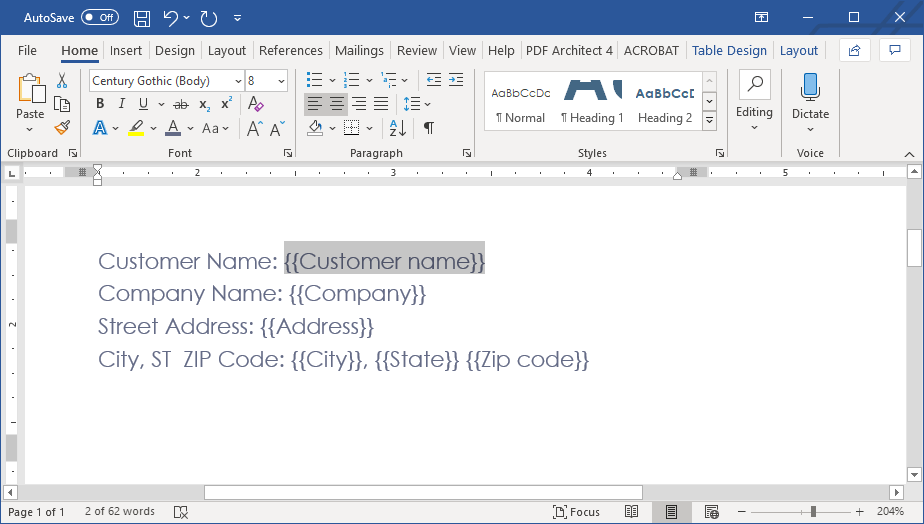
Task: Open the Comments icon button
Action: point(895,51)
